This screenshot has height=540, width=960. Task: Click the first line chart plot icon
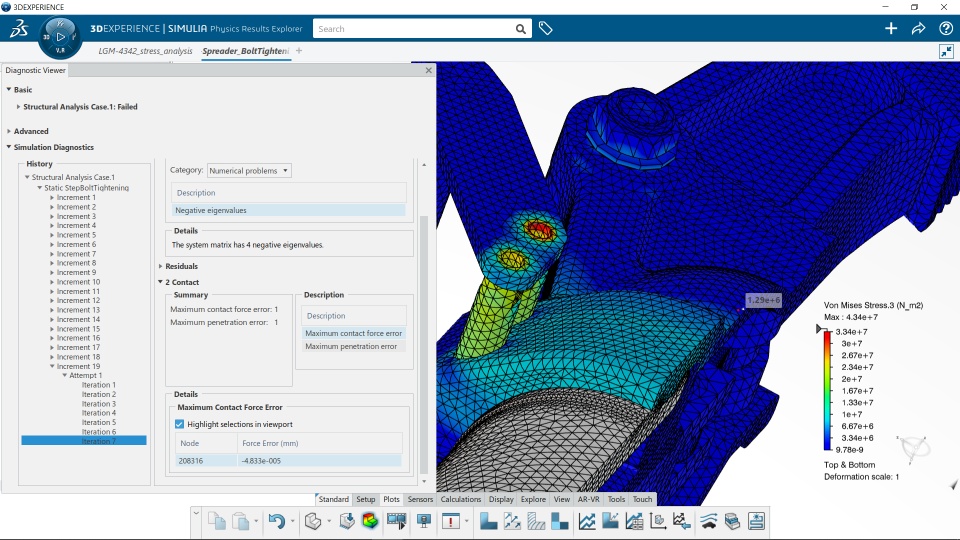pos(587,521)
